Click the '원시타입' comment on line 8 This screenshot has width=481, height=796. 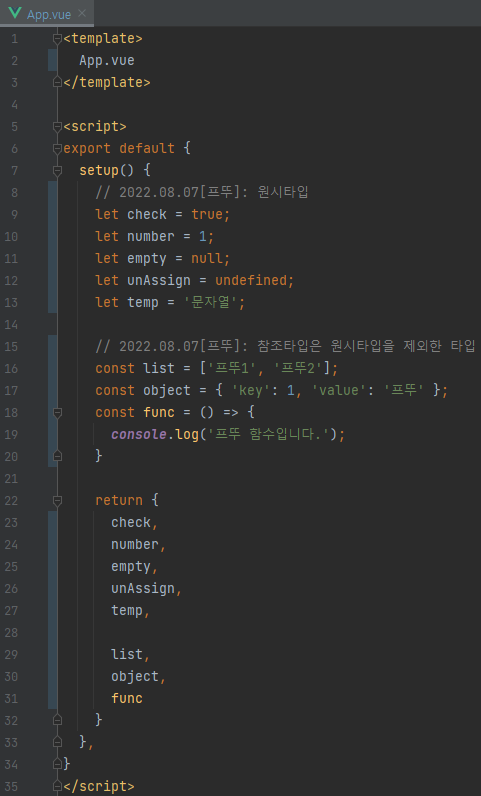coord(283,192)
